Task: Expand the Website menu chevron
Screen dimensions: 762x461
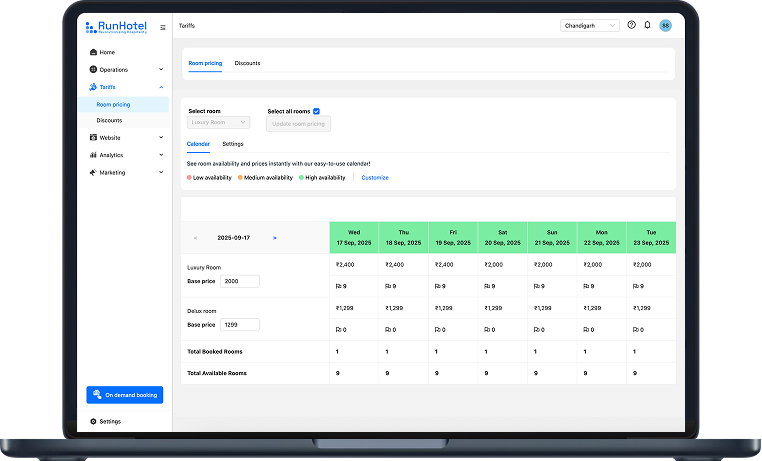Action: point(161,137)
